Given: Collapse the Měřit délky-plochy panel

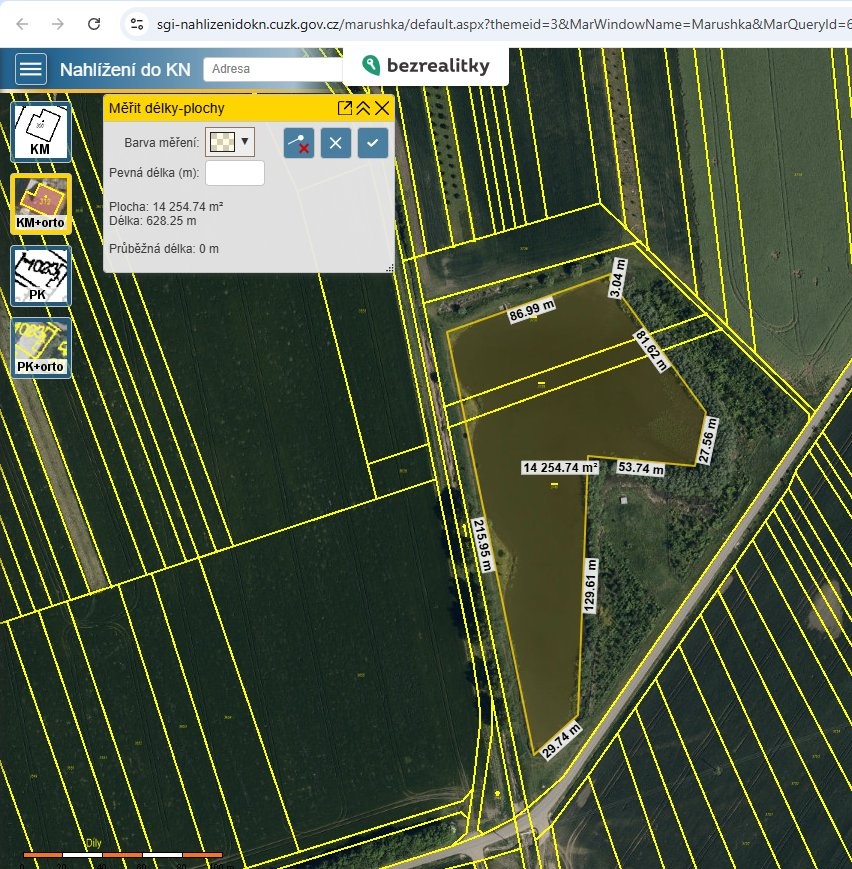Looking at the screenshot, I should coord(363,108).
